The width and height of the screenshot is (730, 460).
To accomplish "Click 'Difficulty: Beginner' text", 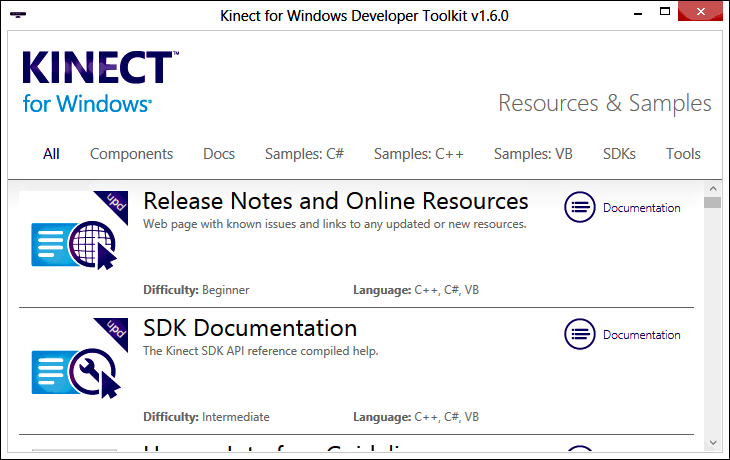I will click(x=196, y=290).
